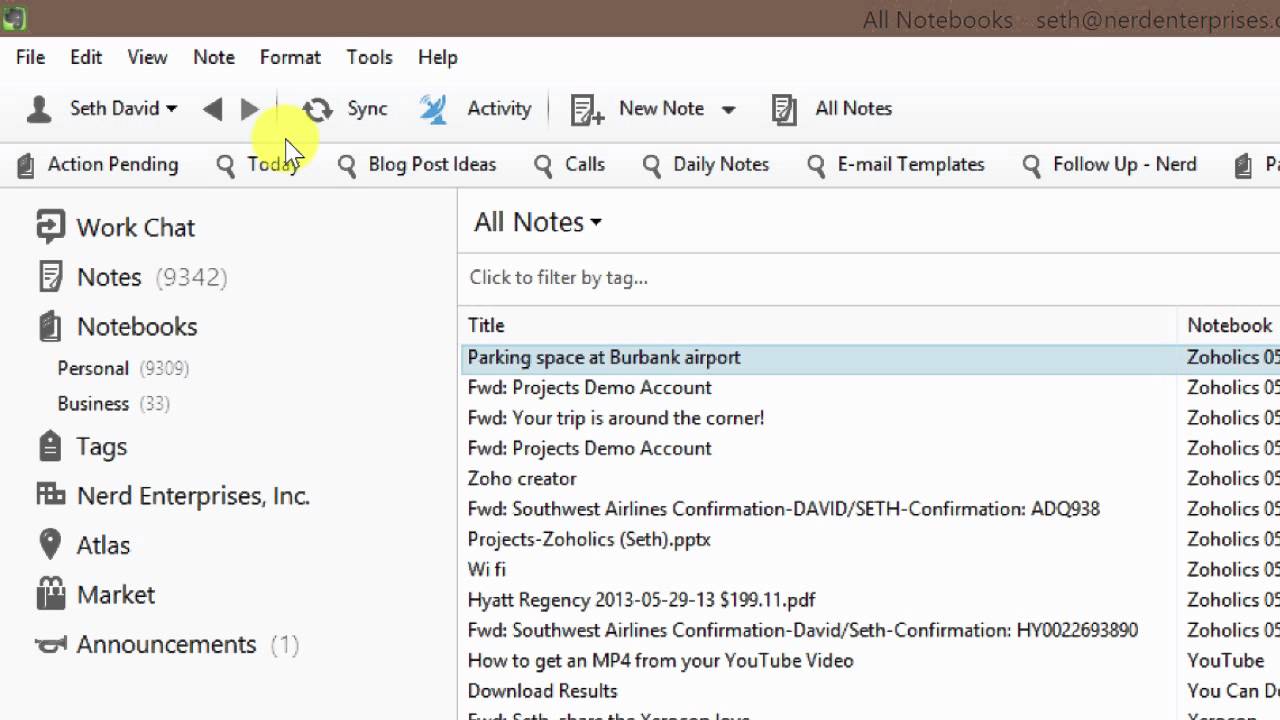This screenshot has height=720, width=1280.
Task: Click the Market shop icon
Action: click(50, 594)
